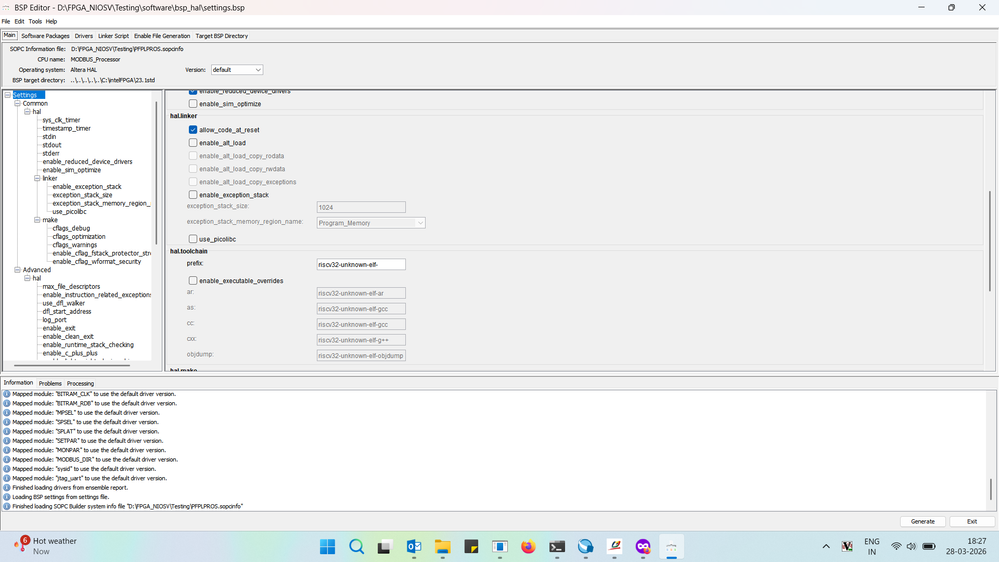The image size is (999, 562).
Task: Click the Exit button
Action: coord(972,521)
